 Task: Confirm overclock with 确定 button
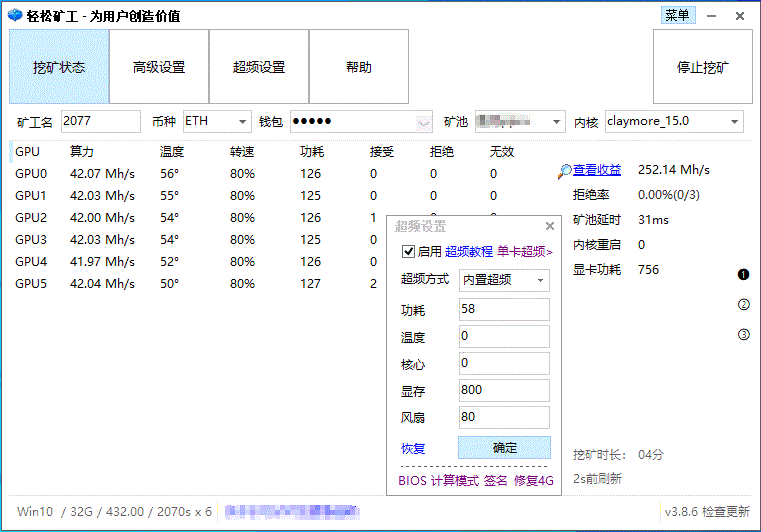[504, 448]
